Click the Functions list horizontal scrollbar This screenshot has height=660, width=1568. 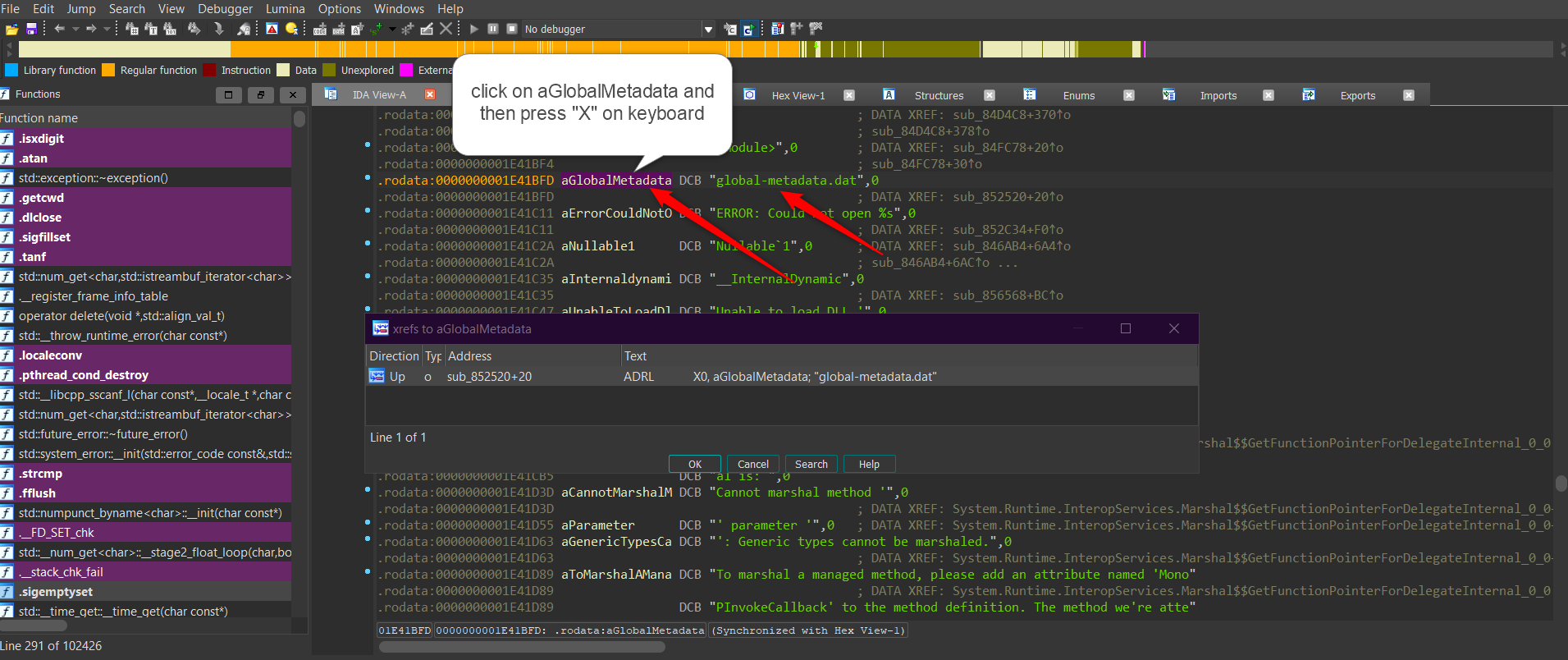(x=34, y=626)
